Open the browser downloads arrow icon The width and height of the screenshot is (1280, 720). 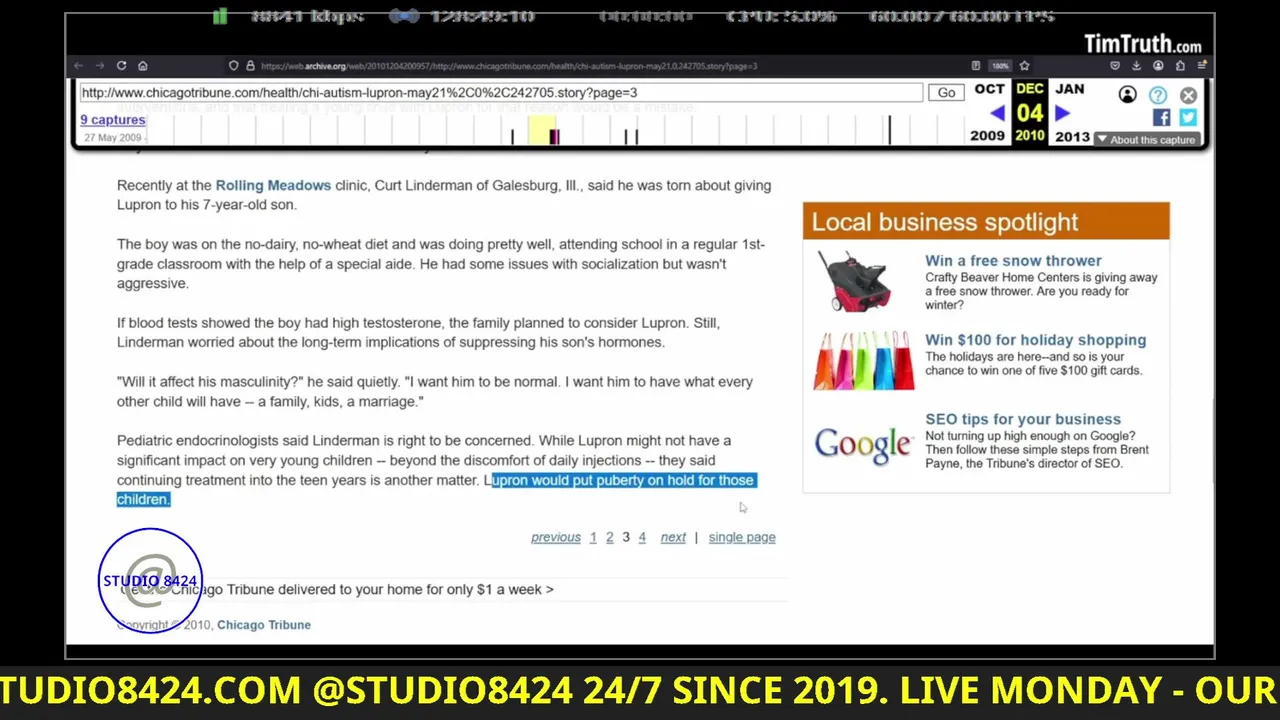tap(1138, 66)
